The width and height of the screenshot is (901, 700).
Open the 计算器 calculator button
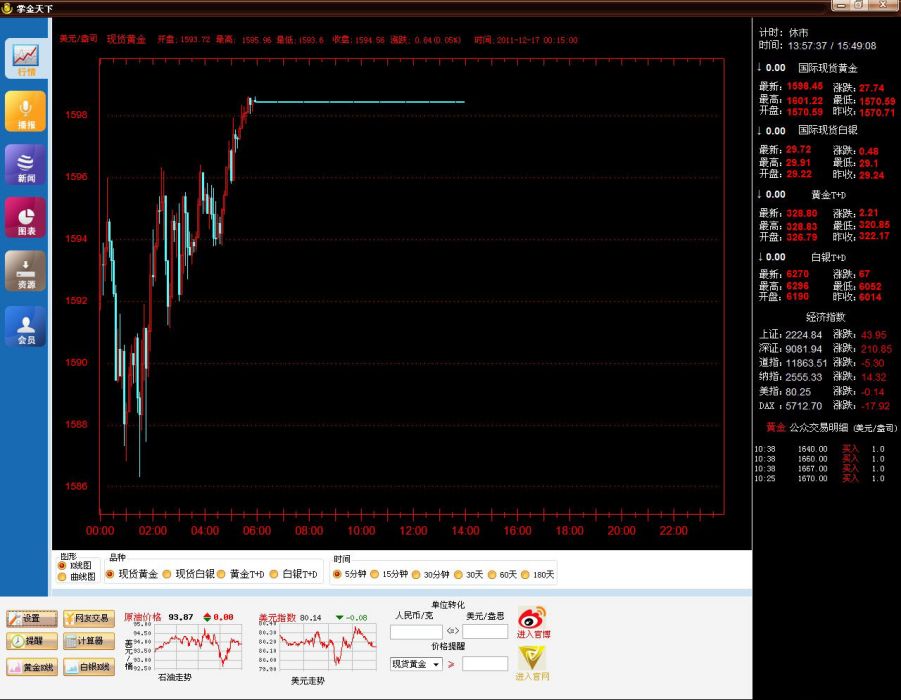click(x=89, y=641)
